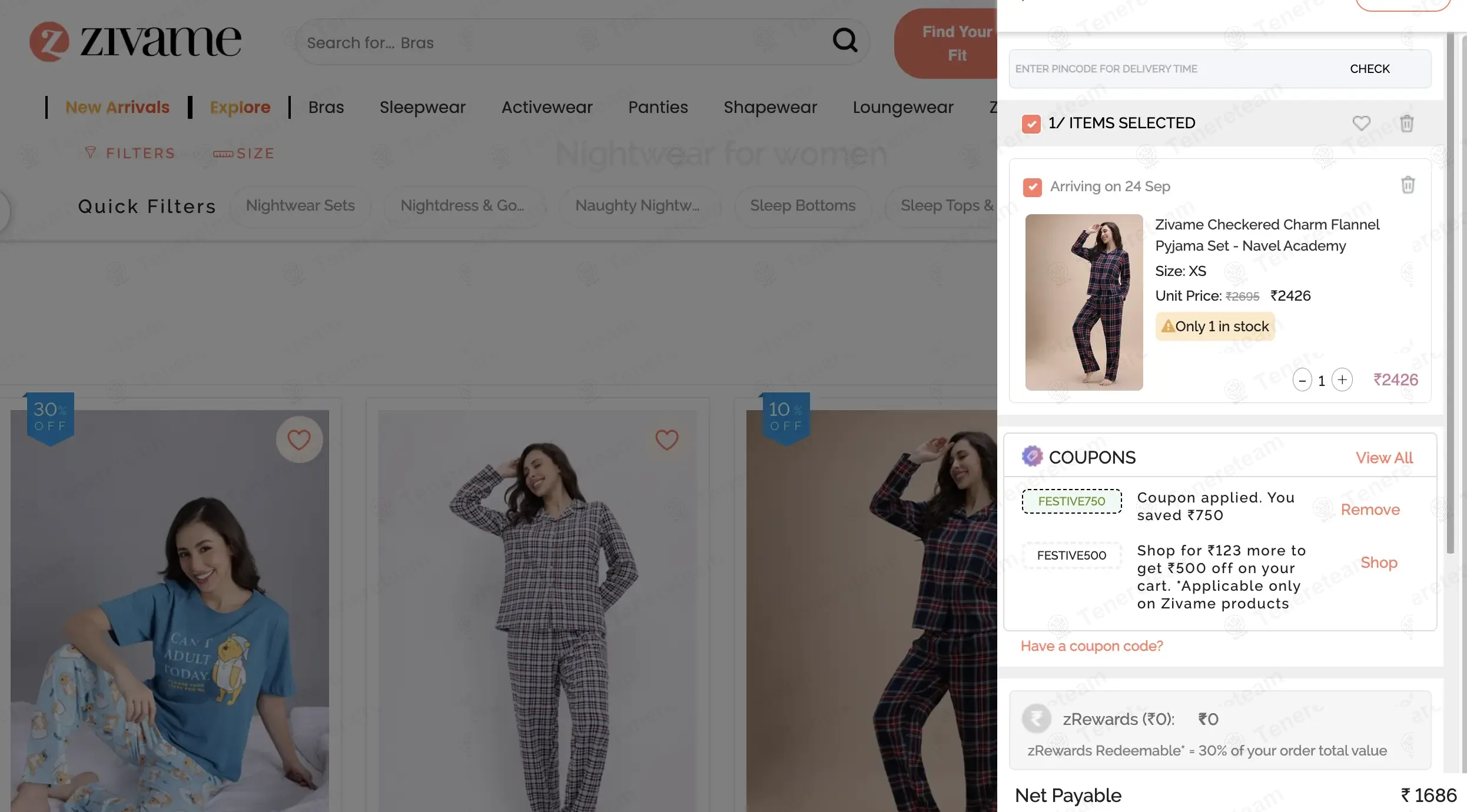The width and height of the screenshot is (1467, 812).
Task: Toggle the Items Selected checkbox
Action: click(x=1031, y=124)
